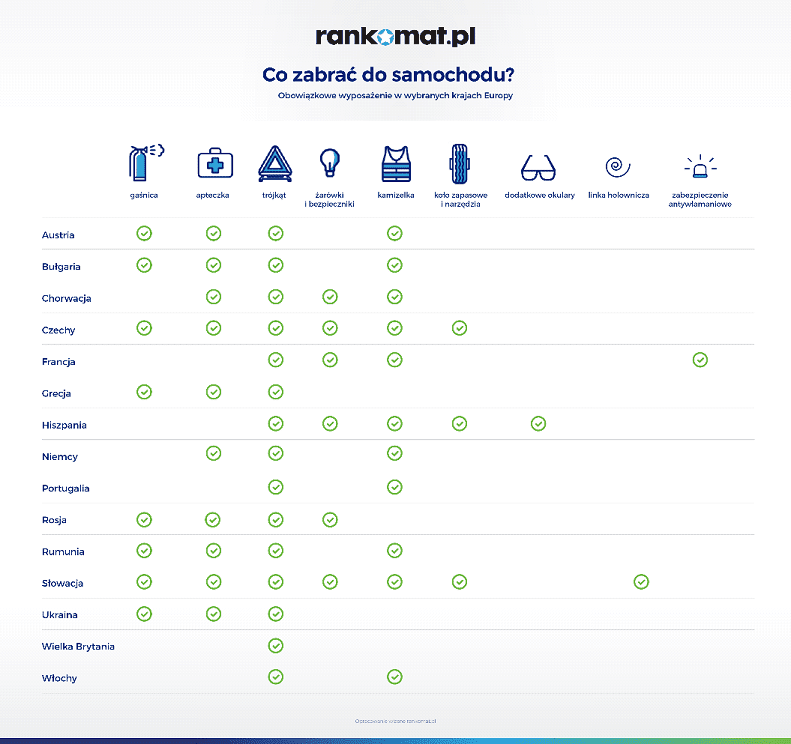This screenshot has height=744, width=791.
Task: Select the Czechy row label
Action: (x=59, y=330)
